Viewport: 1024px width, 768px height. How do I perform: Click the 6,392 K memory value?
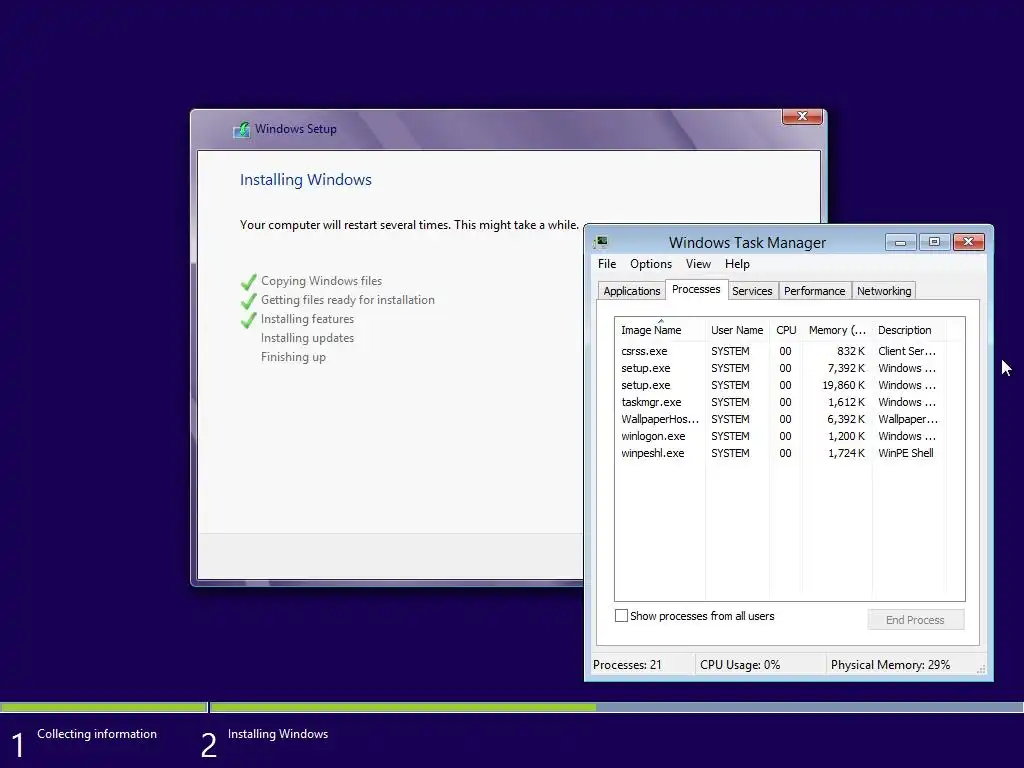pyautogui.click(x=846, y=419)
